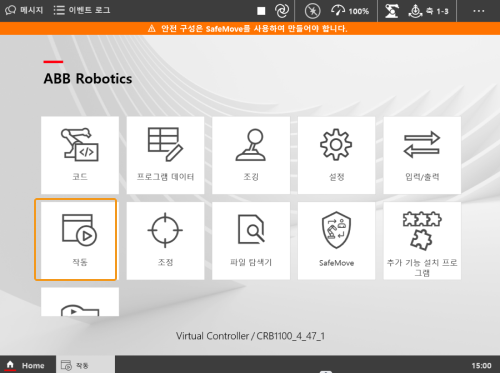Open the three-dot more menu

coord(479,11)
